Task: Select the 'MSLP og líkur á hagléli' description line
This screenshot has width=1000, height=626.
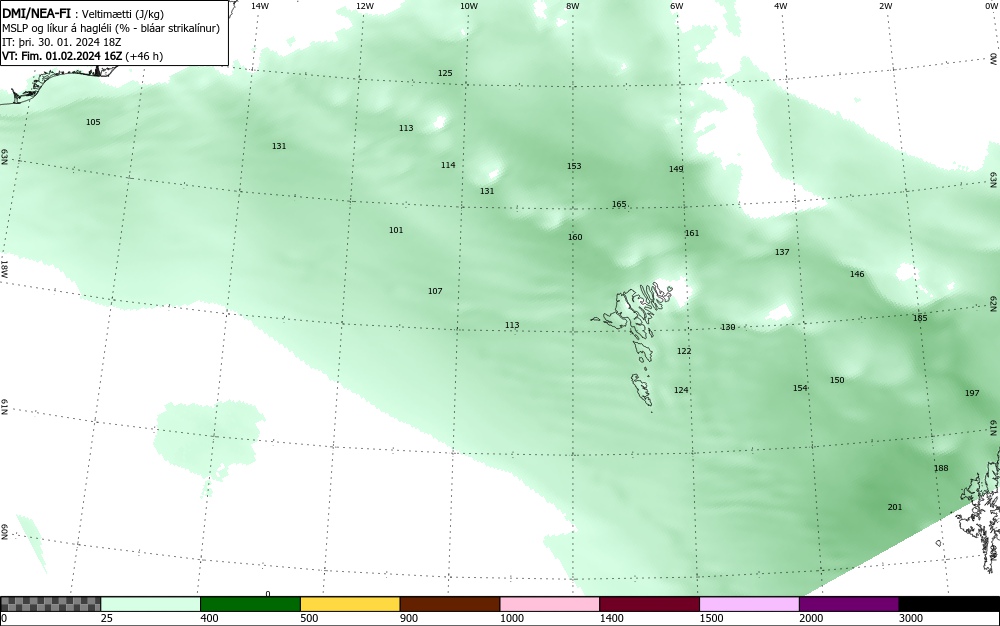Action: (111, 28)
